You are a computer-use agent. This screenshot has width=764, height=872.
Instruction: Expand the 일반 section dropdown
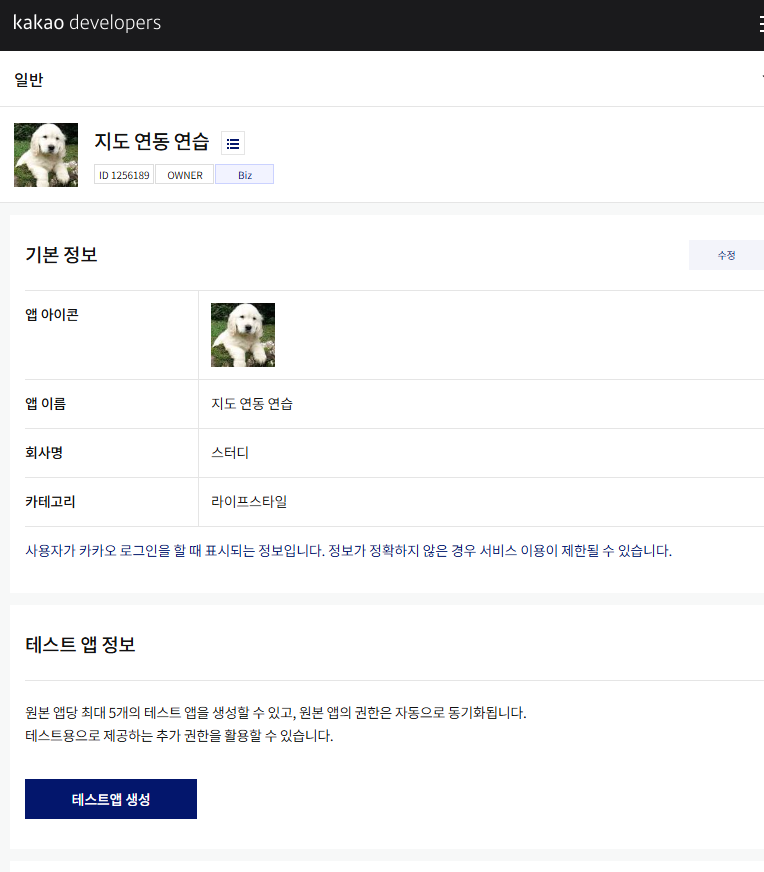(762, 77)
